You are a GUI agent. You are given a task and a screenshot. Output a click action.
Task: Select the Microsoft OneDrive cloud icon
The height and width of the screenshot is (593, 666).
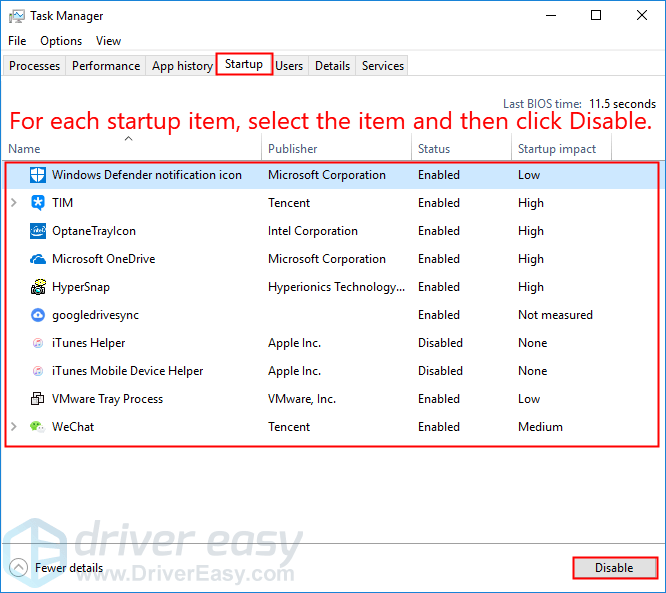point(38,259)
